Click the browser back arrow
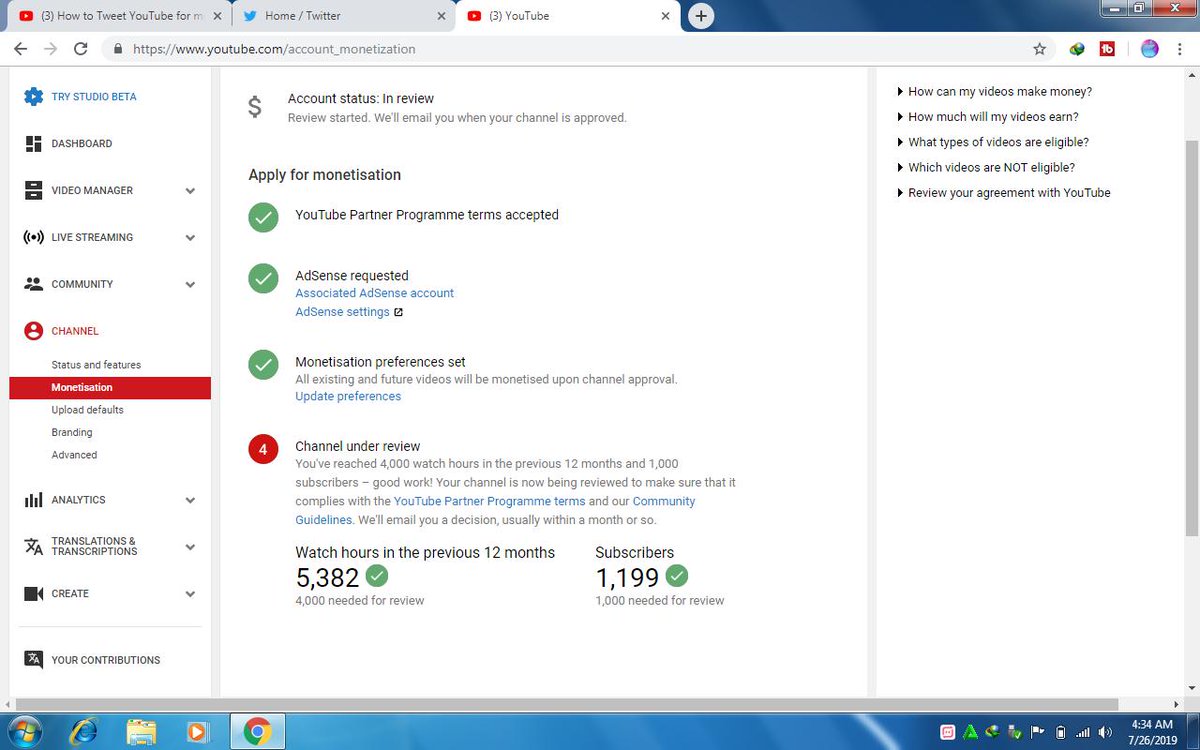The height and width of the screenshot is (750, 1200). tap(21, 48)
